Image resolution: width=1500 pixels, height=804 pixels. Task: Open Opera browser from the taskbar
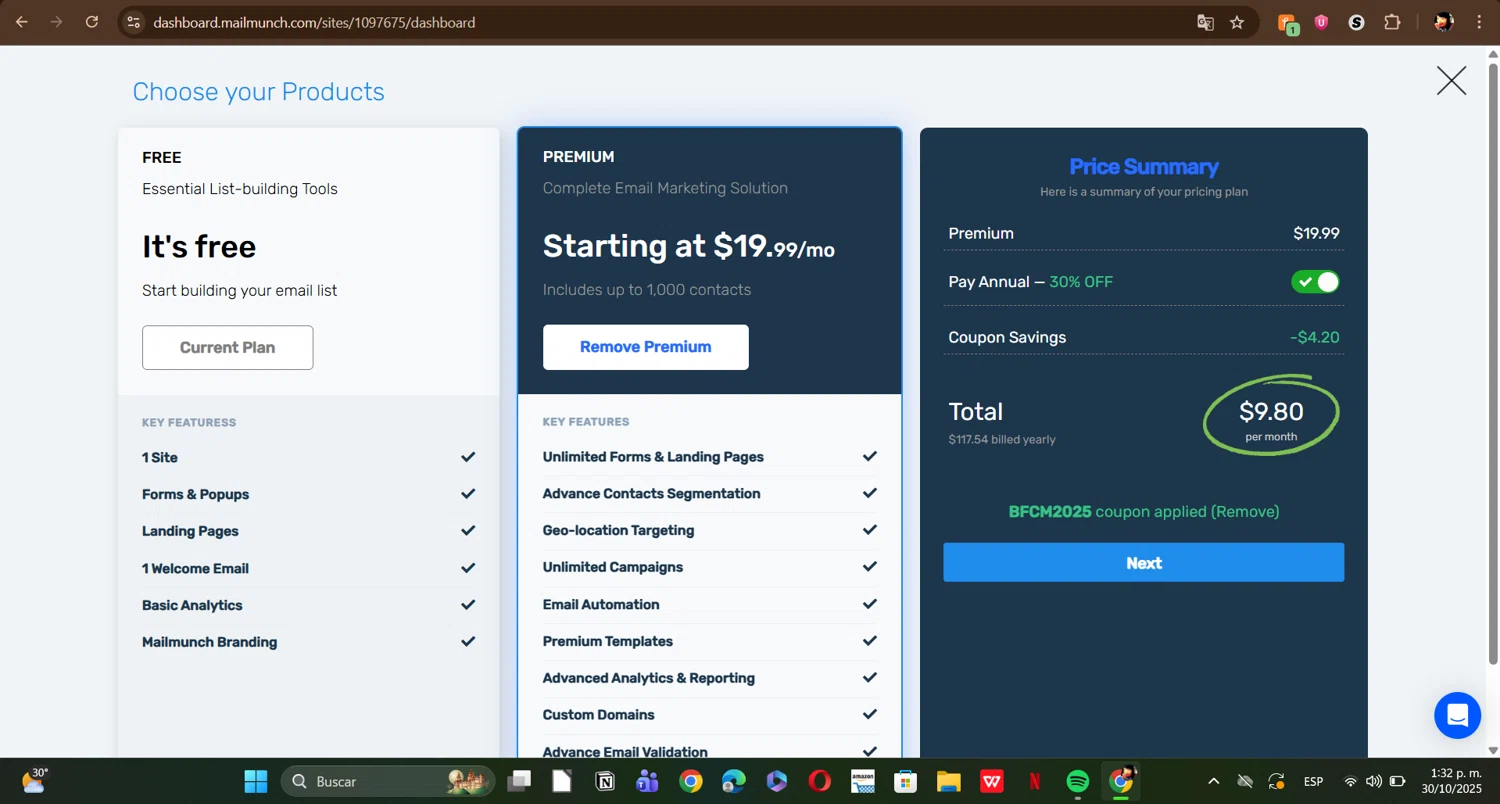click(820, 781)
